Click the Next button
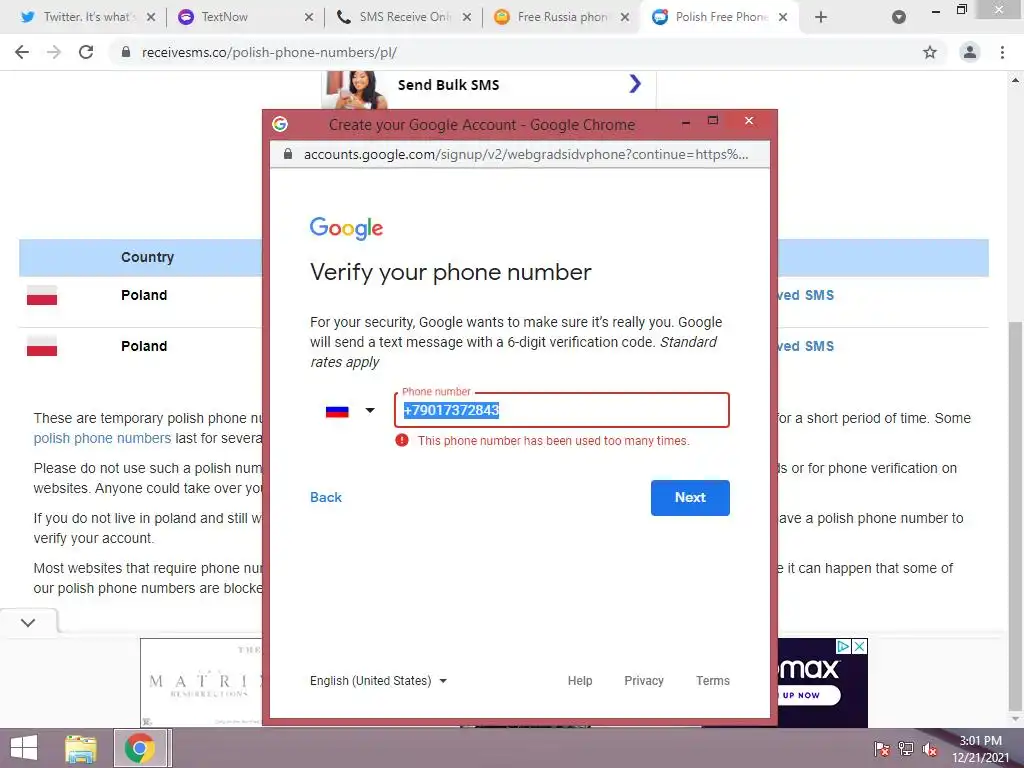This screenshot has width=1024, height=768. click(x=690, y=498)
